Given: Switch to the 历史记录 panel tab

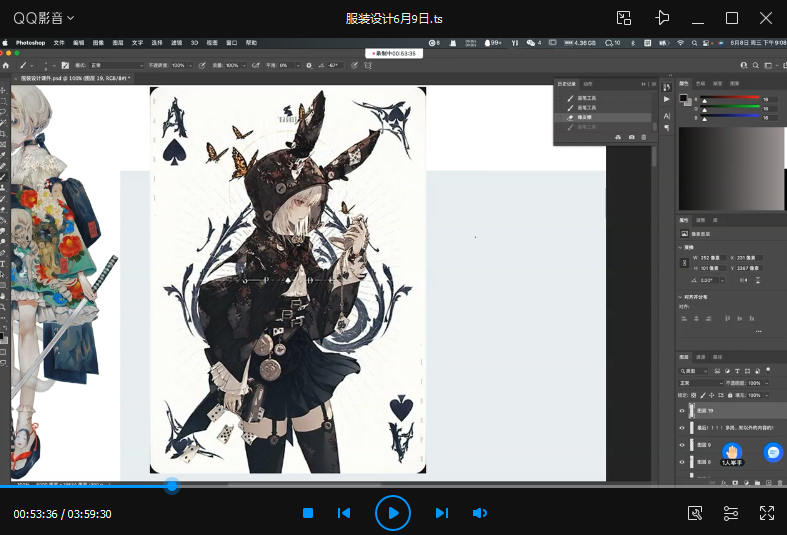Looking at the screenshot, I should click(569, 83).
